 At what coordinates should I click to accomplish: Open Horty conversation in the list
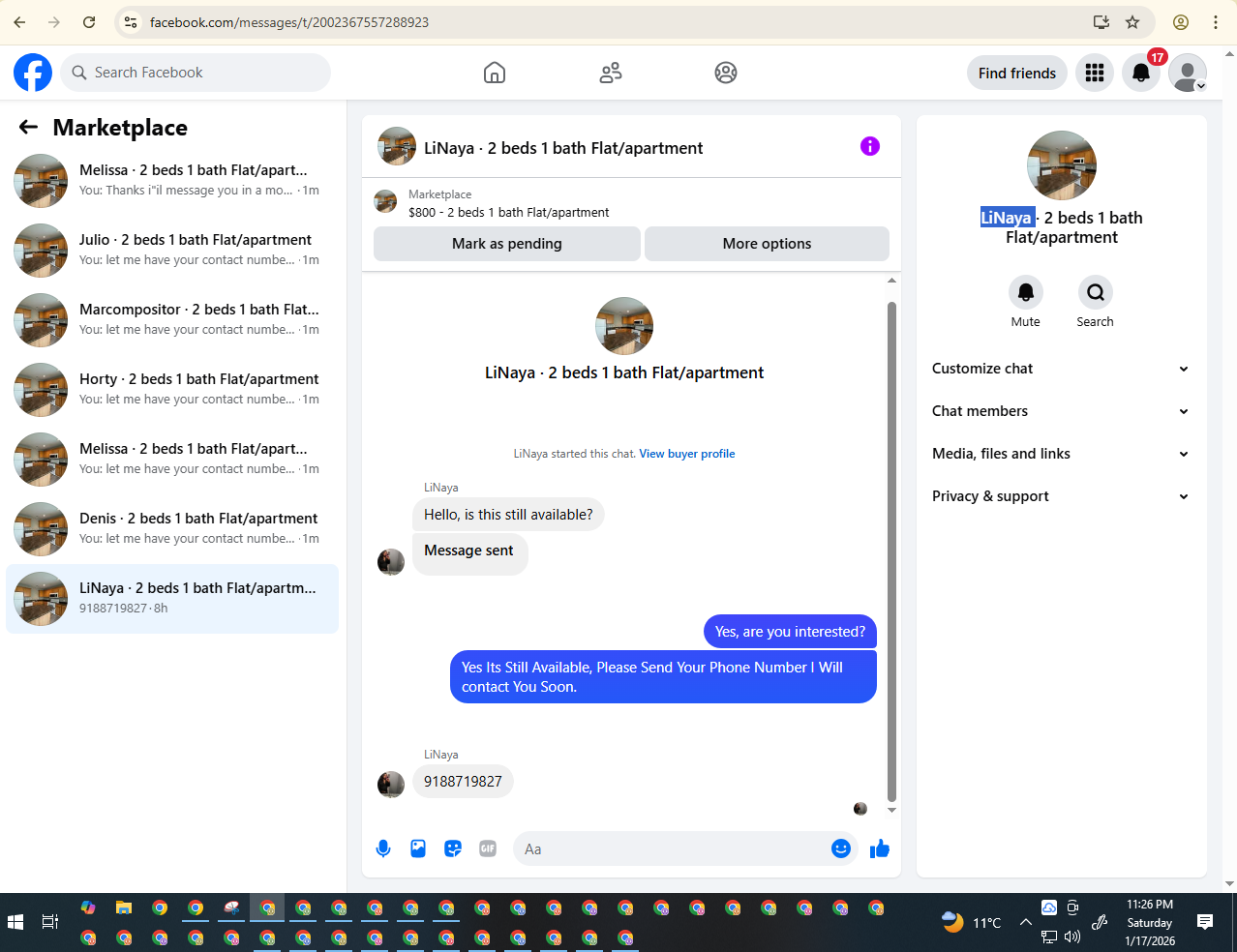tap(172, 390)
